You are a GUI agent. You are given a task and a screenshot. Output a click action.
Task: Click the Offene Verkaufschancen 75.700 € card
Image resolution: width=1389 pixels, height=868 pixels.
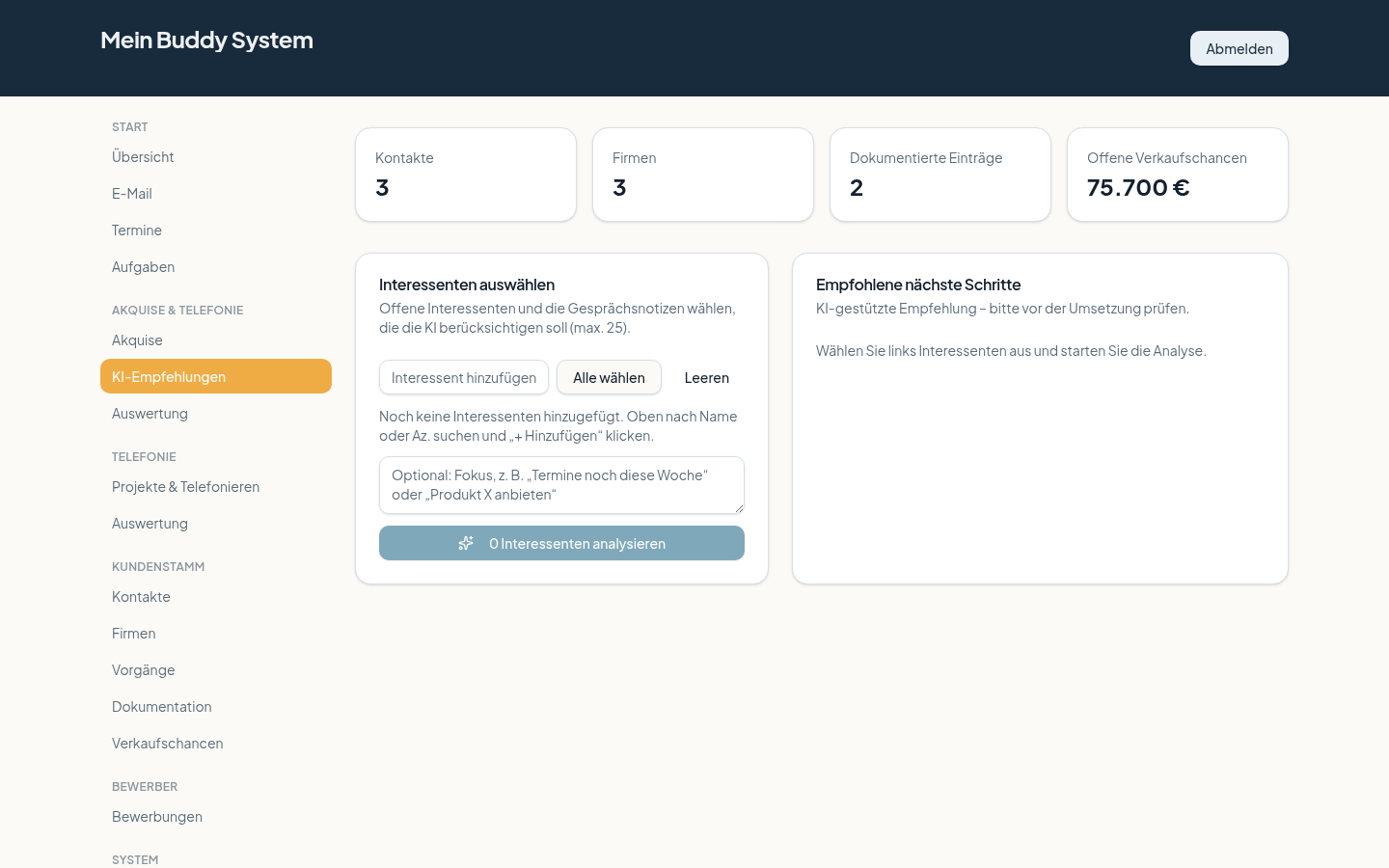pyautogui.click(x=1178, y=175)
